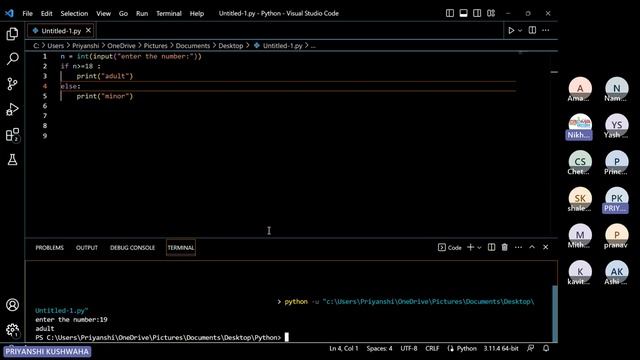
Task: Click Spaces: 4 indentation status item
Action: click(379, 349)
